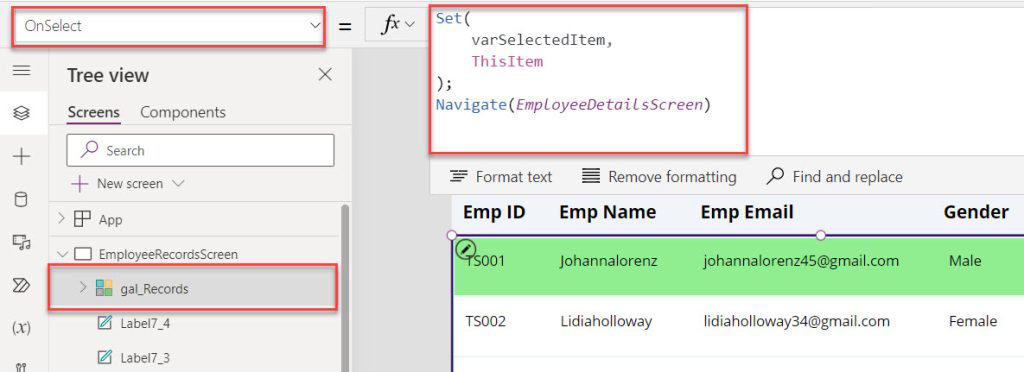Expand the gal_Records gallery node
1024x372 pixels.
83,287
